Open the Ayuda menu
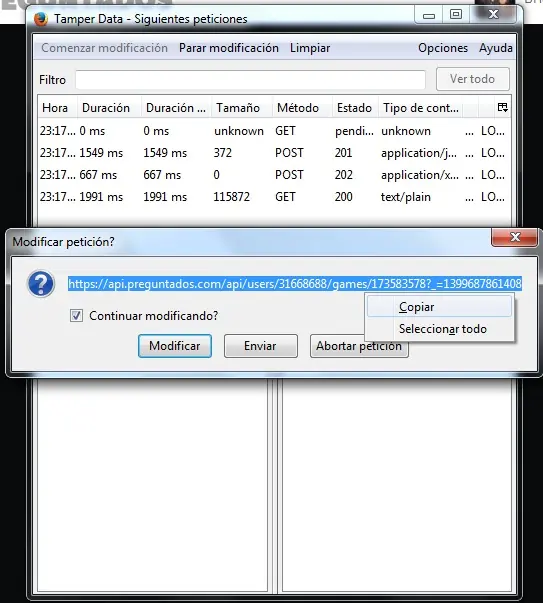This screenshot has width=543, height=603. [x=495, y=48]
